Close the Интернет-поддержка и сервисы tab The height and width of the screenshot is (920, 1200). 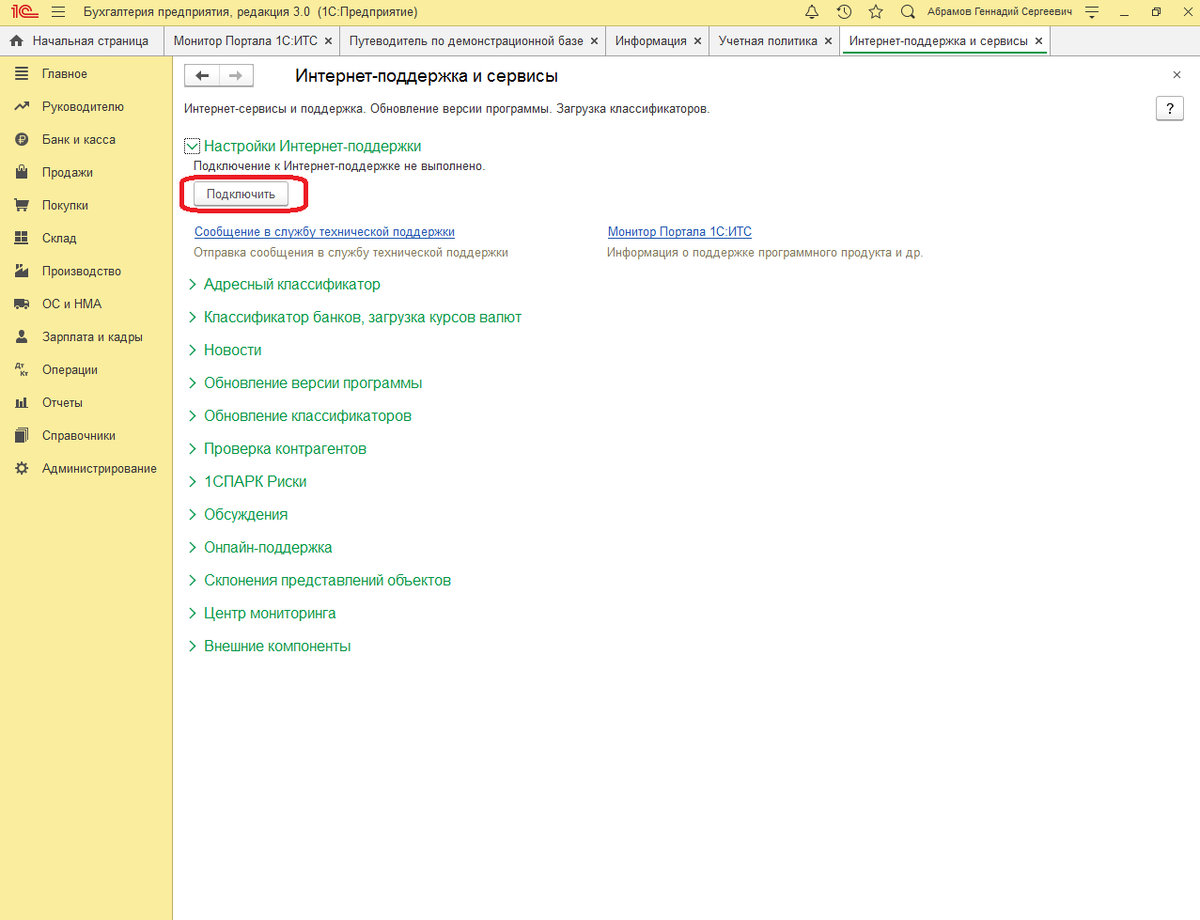[x=1039, y=41]
